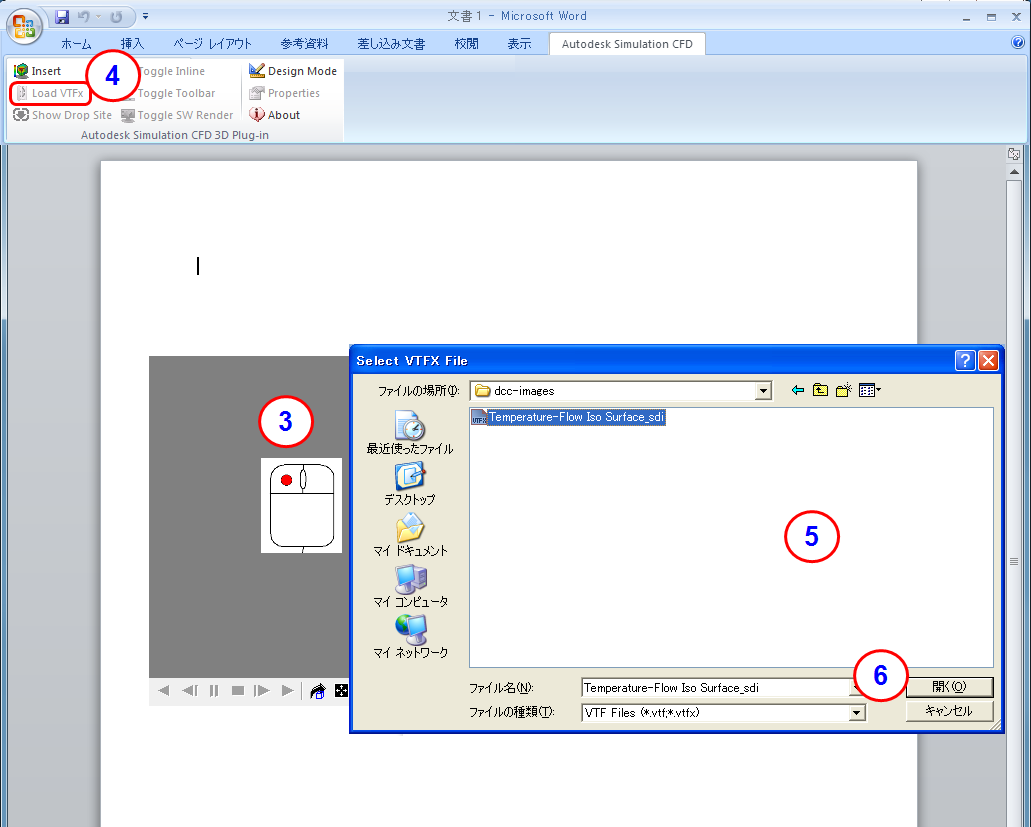1031x827 pixels.
Task: Toggle Inline option in ribbon
Action: pos(171,71)
